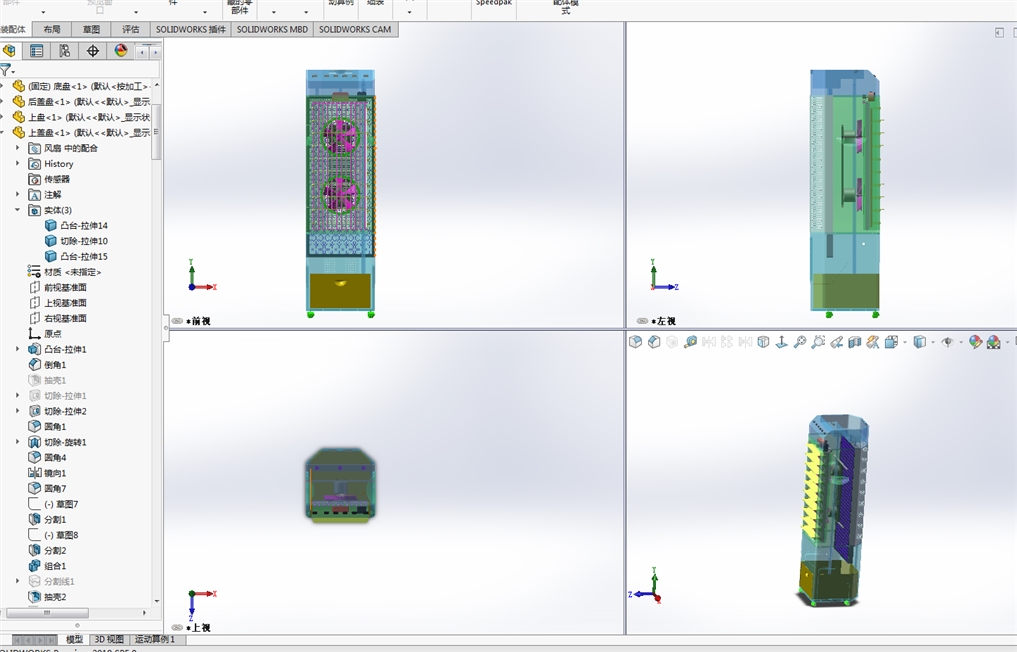Select the 分割1 split feature

pos(47,519)
